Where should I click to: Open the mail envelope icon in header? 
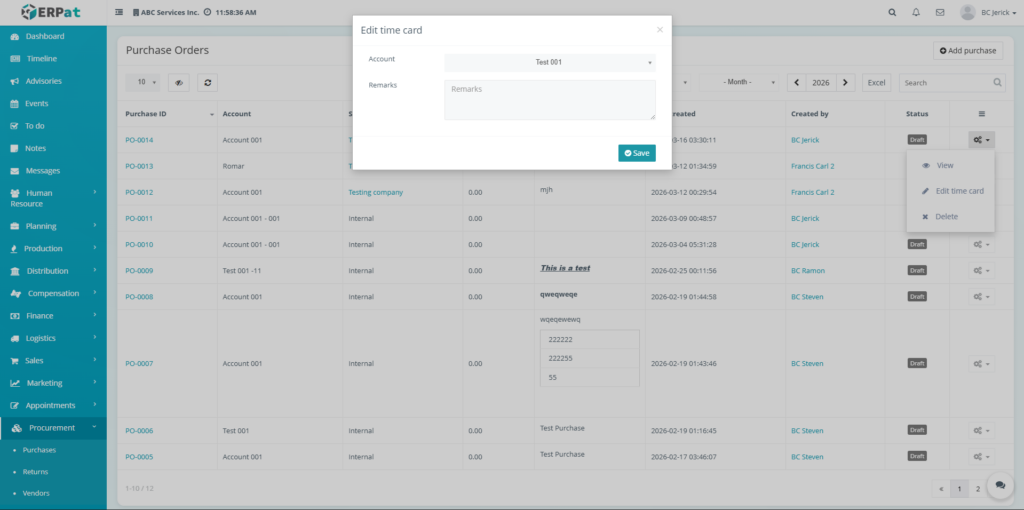pos(940,12)
